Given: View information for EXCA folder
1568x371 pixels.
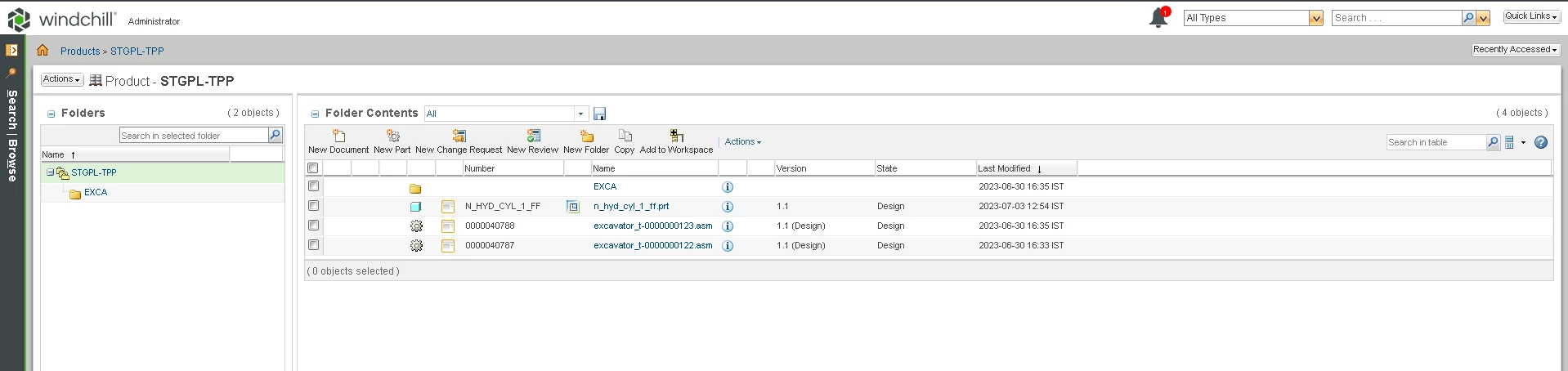Looking at the screenshot, I should [x=728, y=187].
